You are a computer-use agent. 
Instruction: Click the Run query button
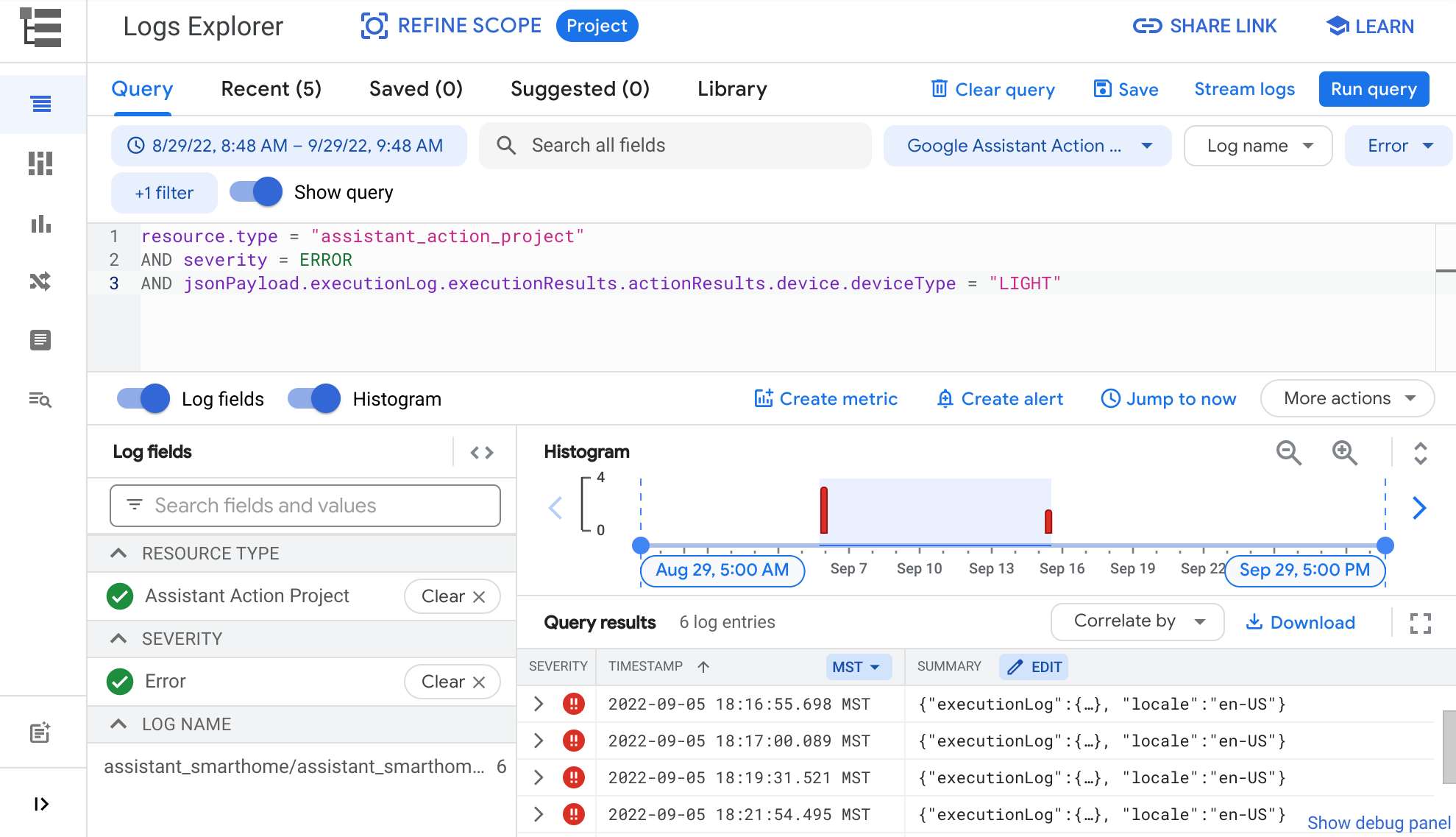point(1374,90)
